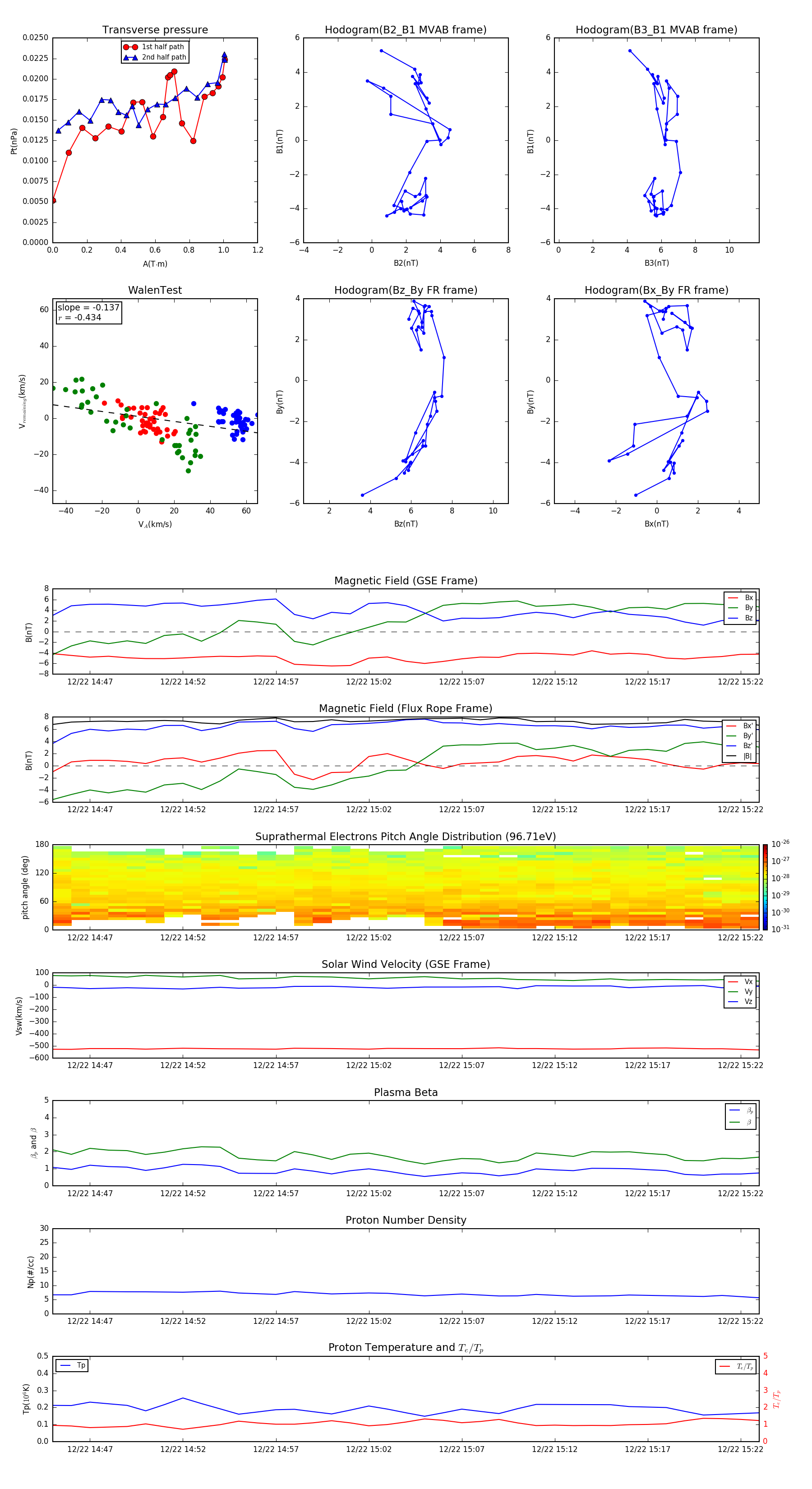
Task: Click "12/22 15:12" tick under Flux Rope Frame panel
Action: click(x=554, y=810)
